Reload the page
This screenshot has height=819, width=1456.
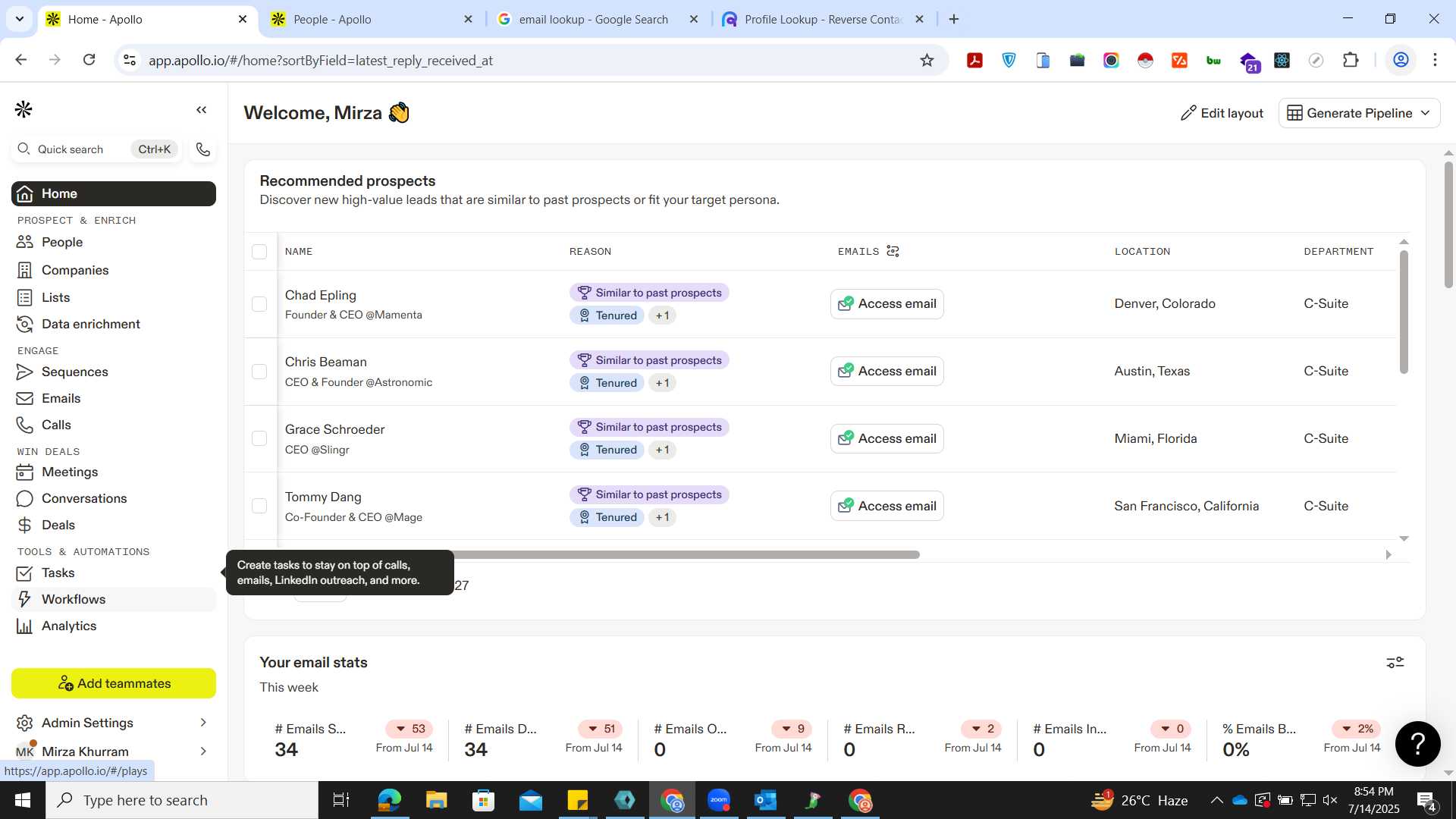pyautogui.click(x=89, y=60)
